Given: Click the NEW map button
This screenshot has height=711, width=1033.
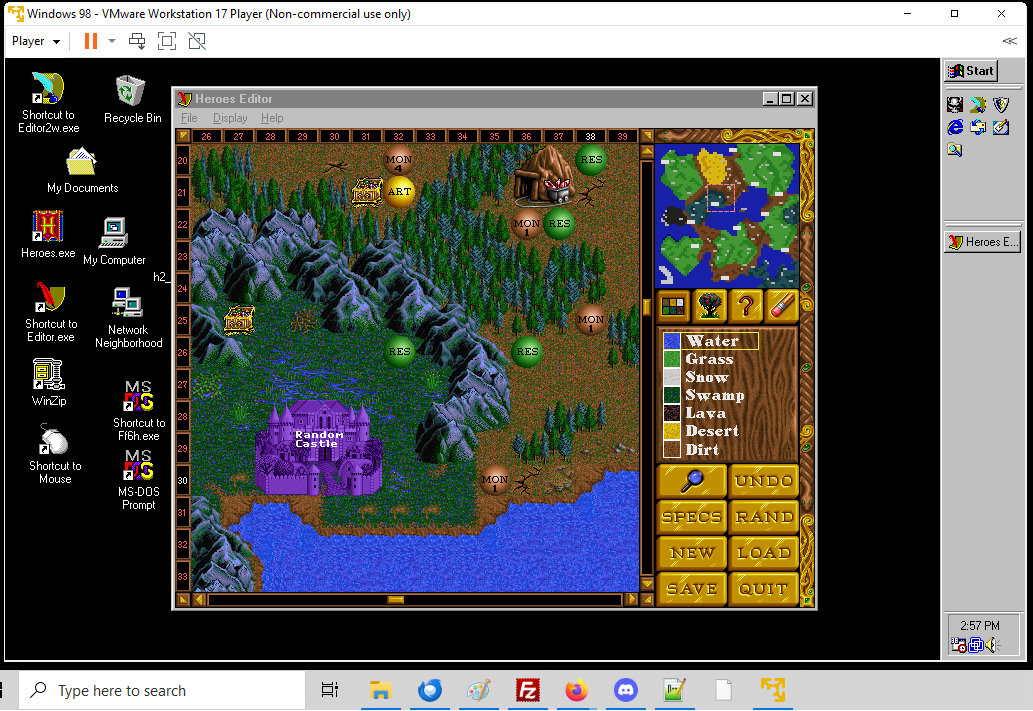Looking at the screenshot, I should click(x=692, y=553).
